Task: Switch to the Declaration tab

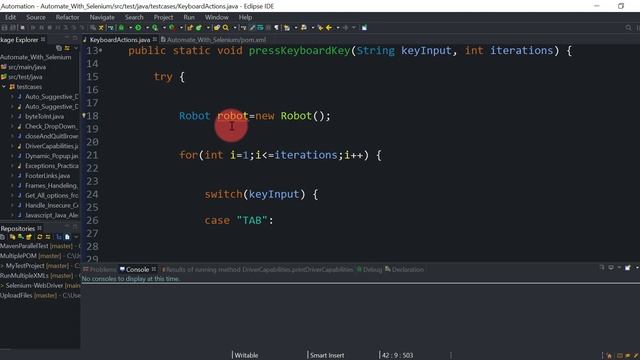Action: [404, 269]
